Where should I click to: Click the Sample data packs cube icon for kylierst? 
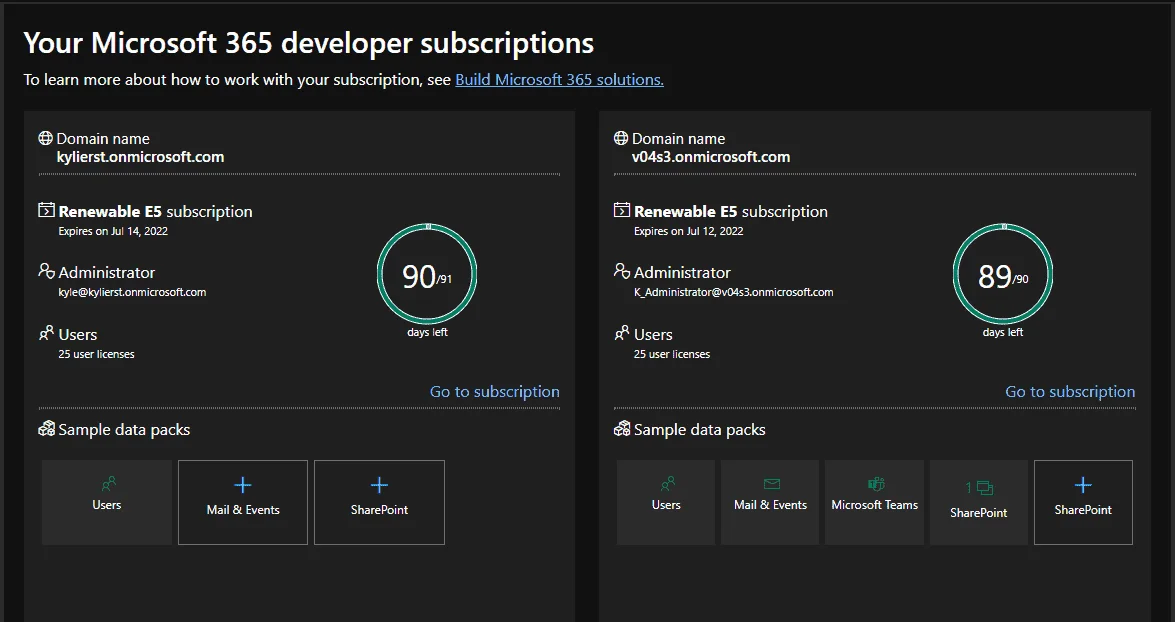(46, 429)
